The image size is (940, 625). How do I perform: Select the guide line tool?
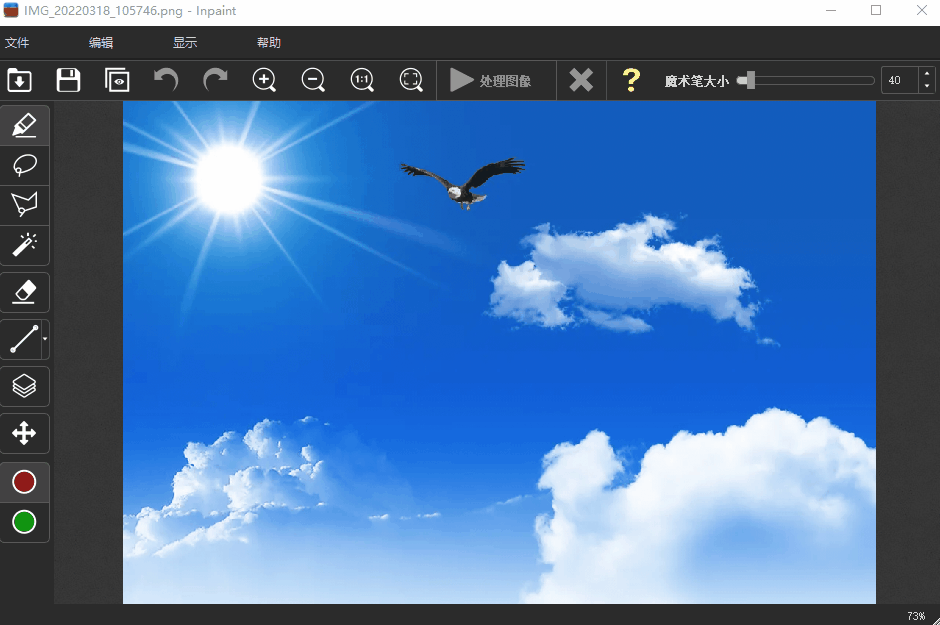pos(23,339)
